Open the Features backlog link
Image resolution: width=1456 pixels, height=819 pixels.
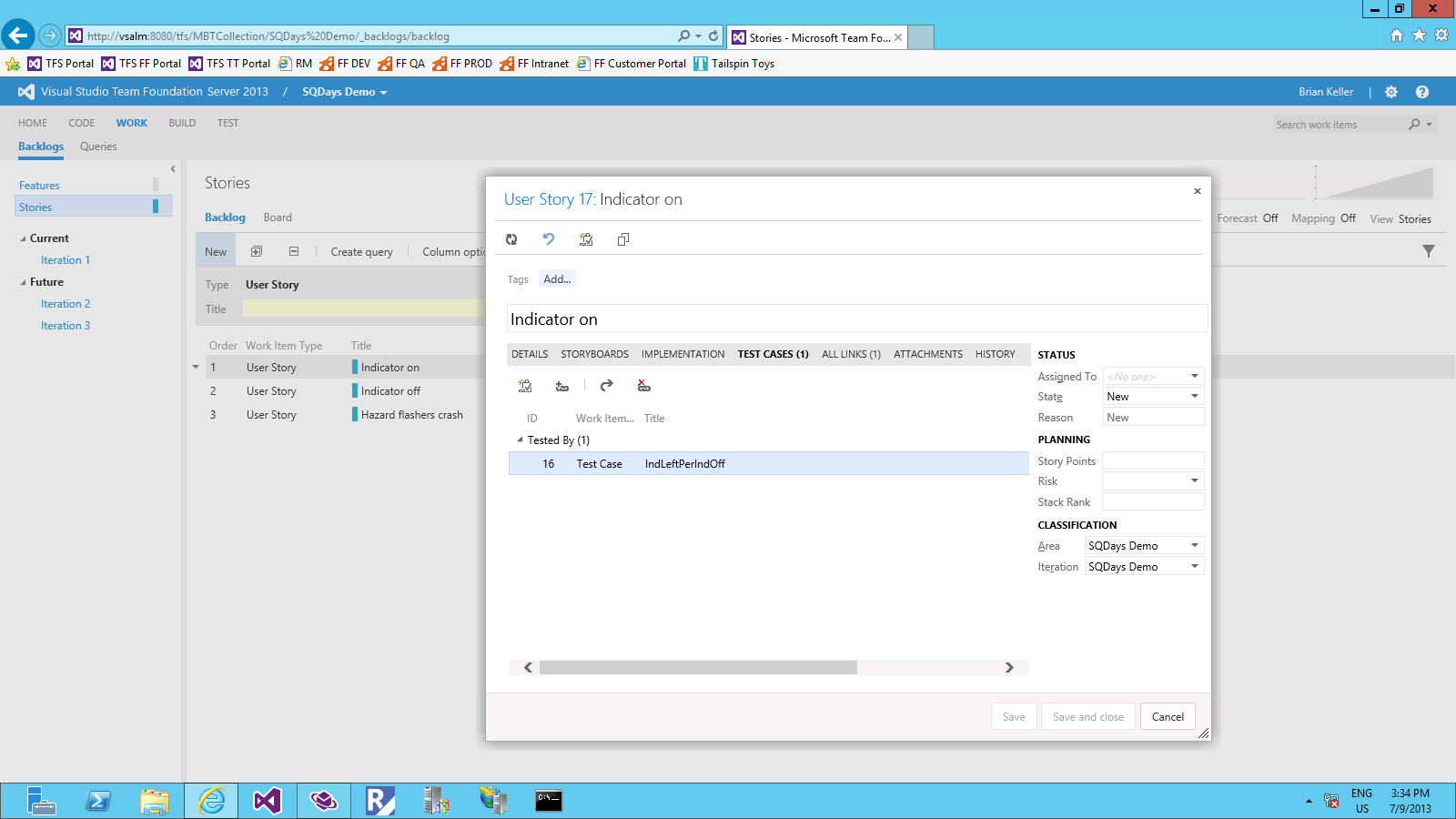click(39, 186)
